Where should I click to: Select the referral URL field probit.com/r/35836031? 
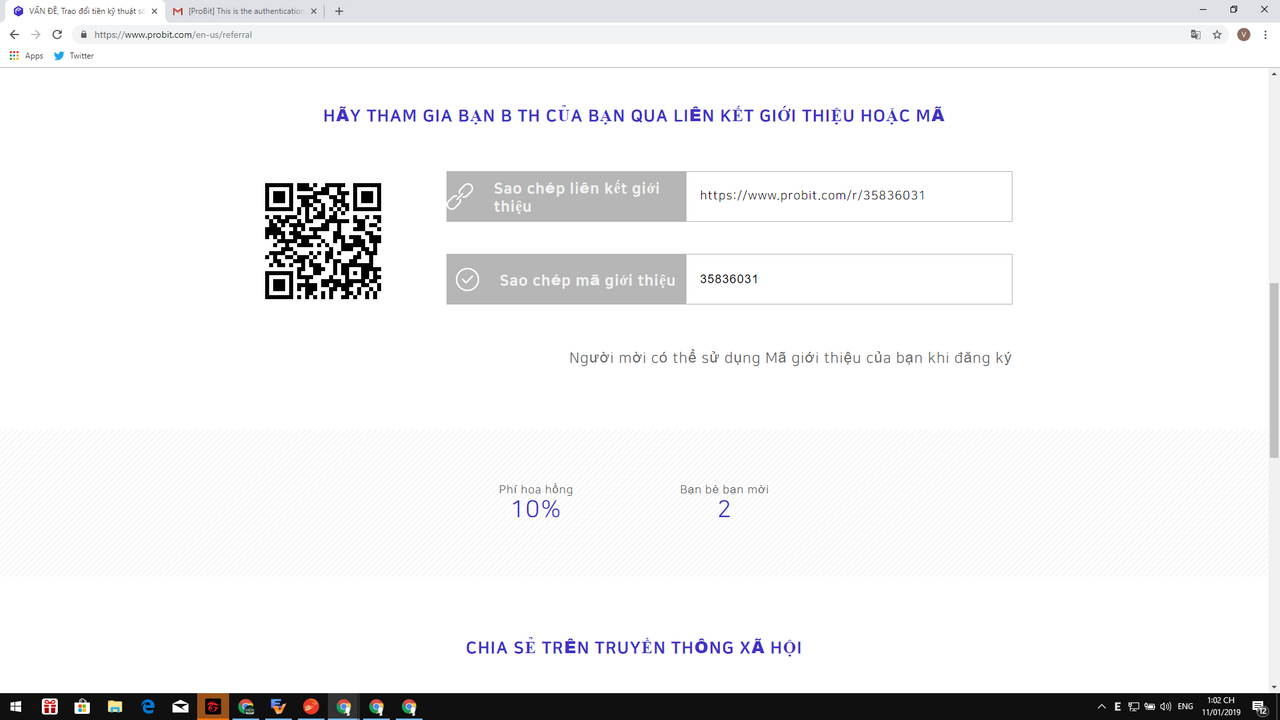[x=849, y=196]
